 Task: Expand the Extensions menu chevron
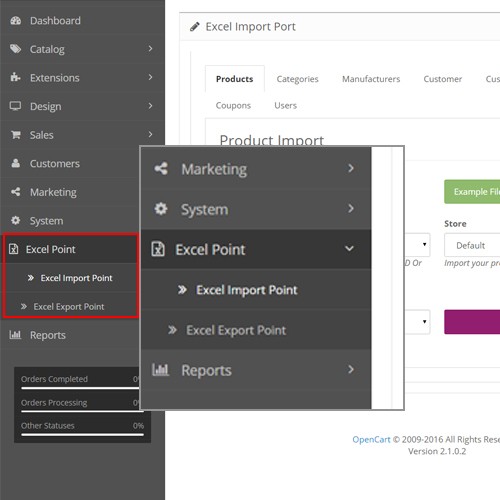[x=150, y=77]
